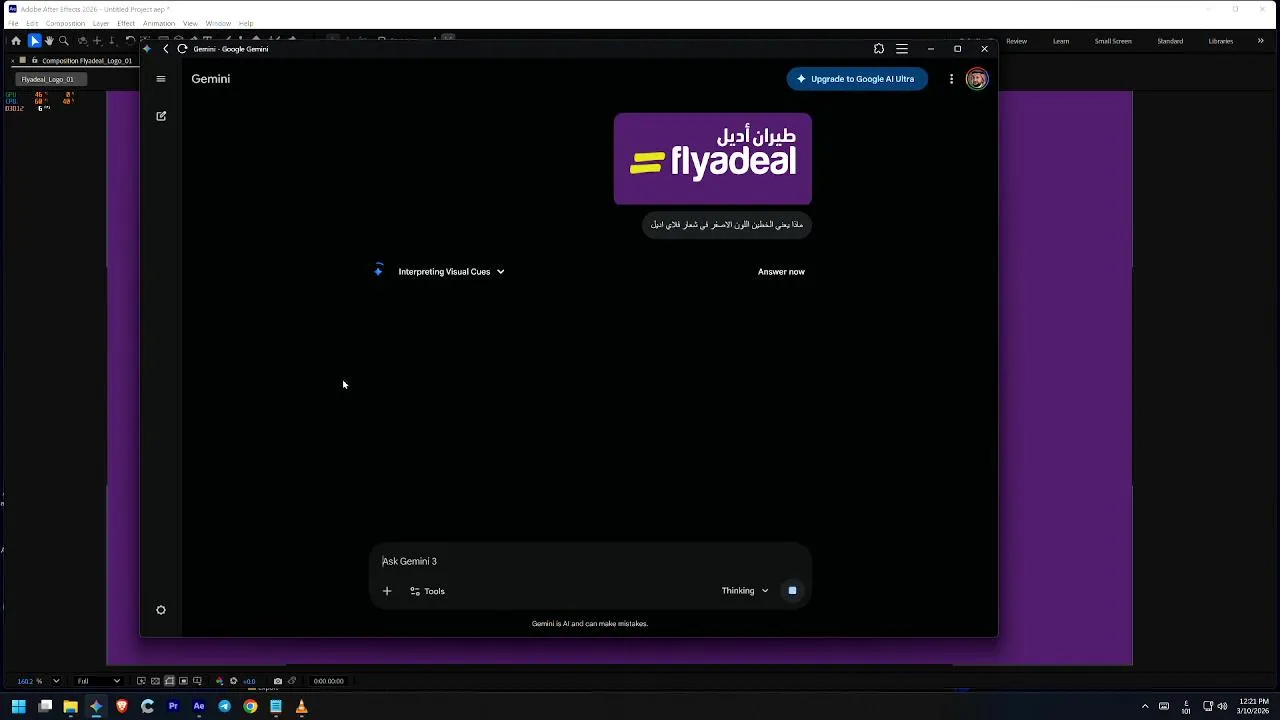Screen dimensions: 1280x720
Task: Toggle mask and shape path visibility
Action: tap(169, 681)
